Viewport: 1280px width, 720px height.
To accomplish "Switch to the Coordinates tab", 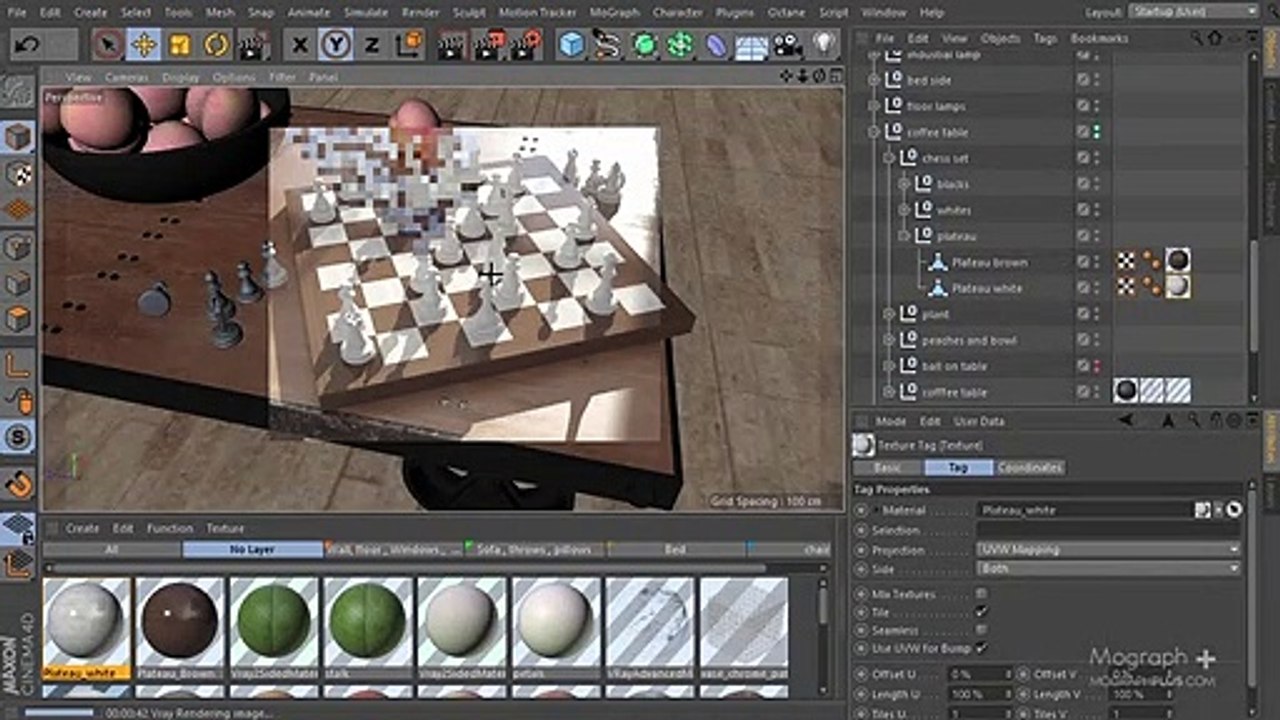I will [1030, 467].
